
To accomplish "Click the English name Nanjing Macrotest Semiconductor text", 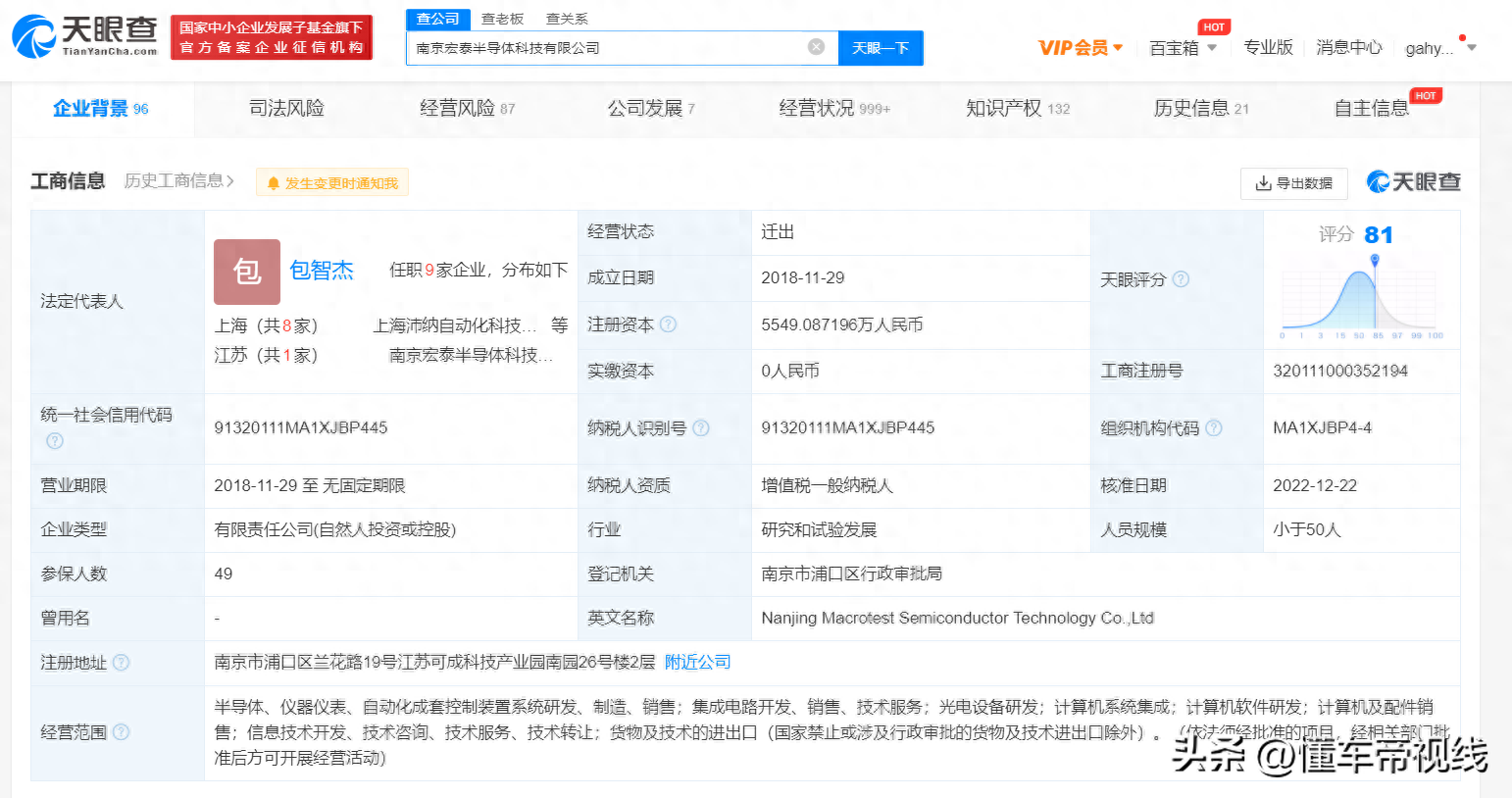I will click(x=958, y=619).
